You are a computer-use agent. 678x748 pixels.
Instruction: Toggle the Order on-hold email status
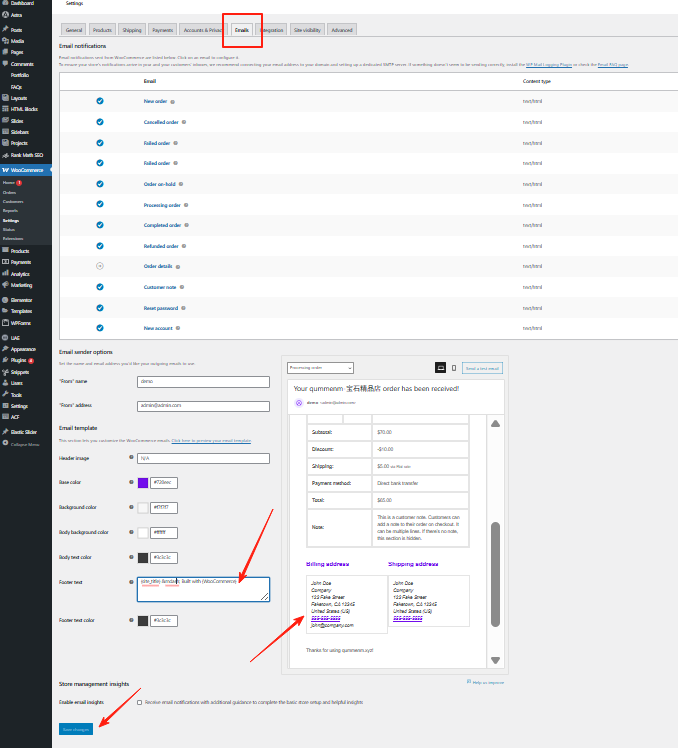pos(100,184)
